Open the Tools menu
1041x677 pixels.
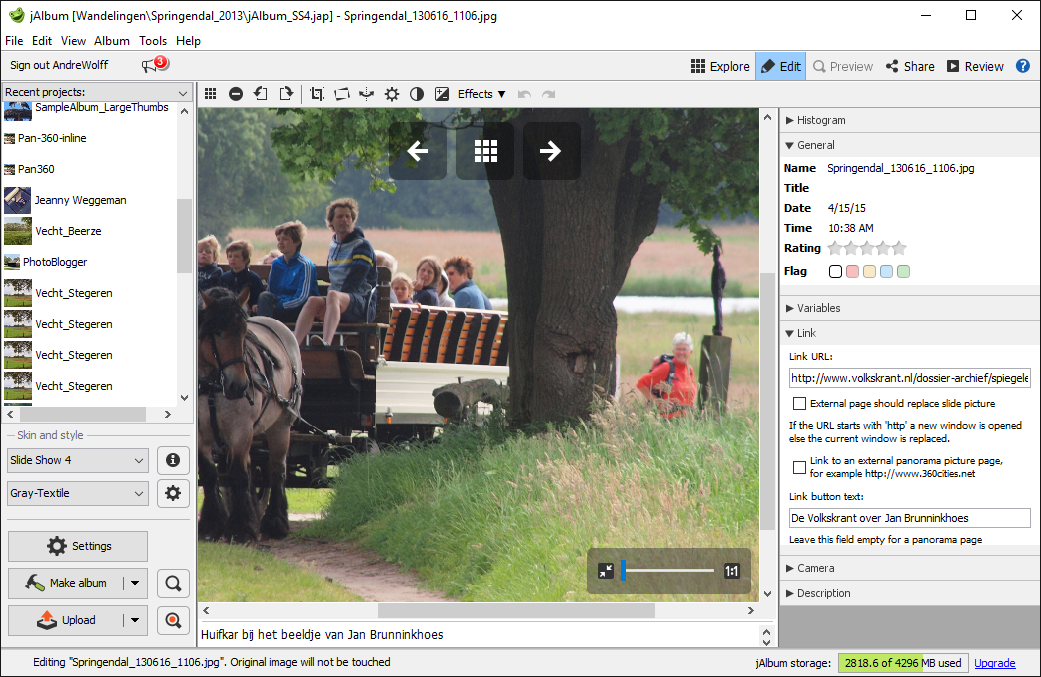pyautogui.click(x=153, y=41)
